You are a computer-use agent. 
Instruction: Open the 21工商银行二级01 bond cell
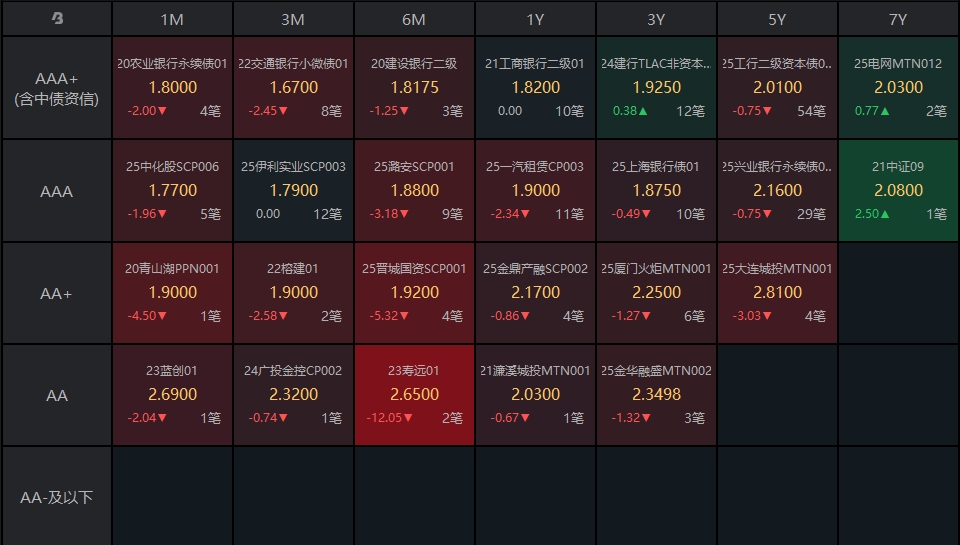point(535,88)
